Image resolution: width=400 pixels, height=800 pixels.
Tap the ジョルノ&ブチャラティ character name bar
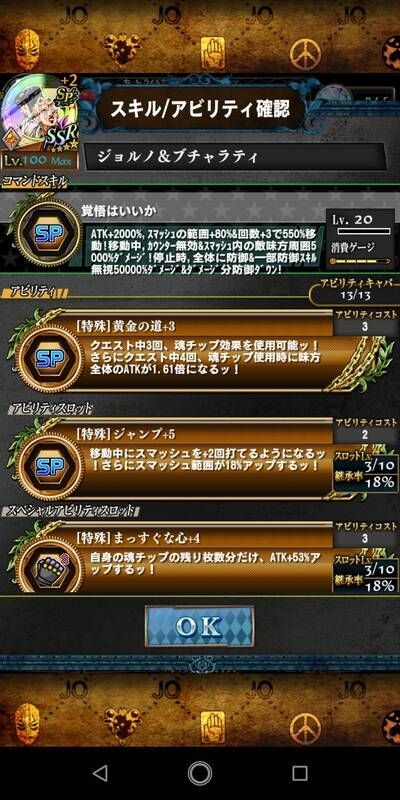point(235,157)
